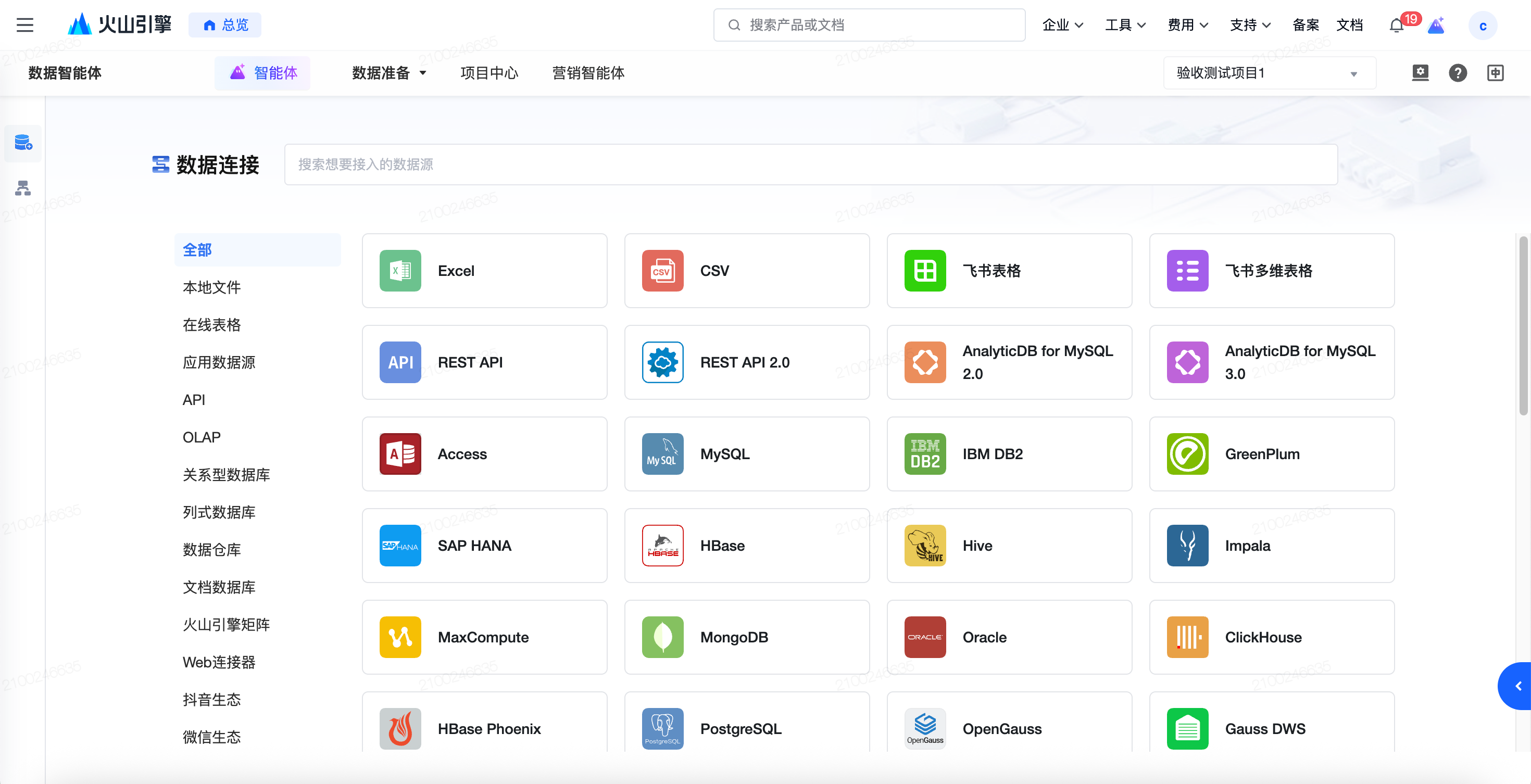Choose the 飞书表格 data source
Screen dimensions: 1531x784
(1009, 271)
